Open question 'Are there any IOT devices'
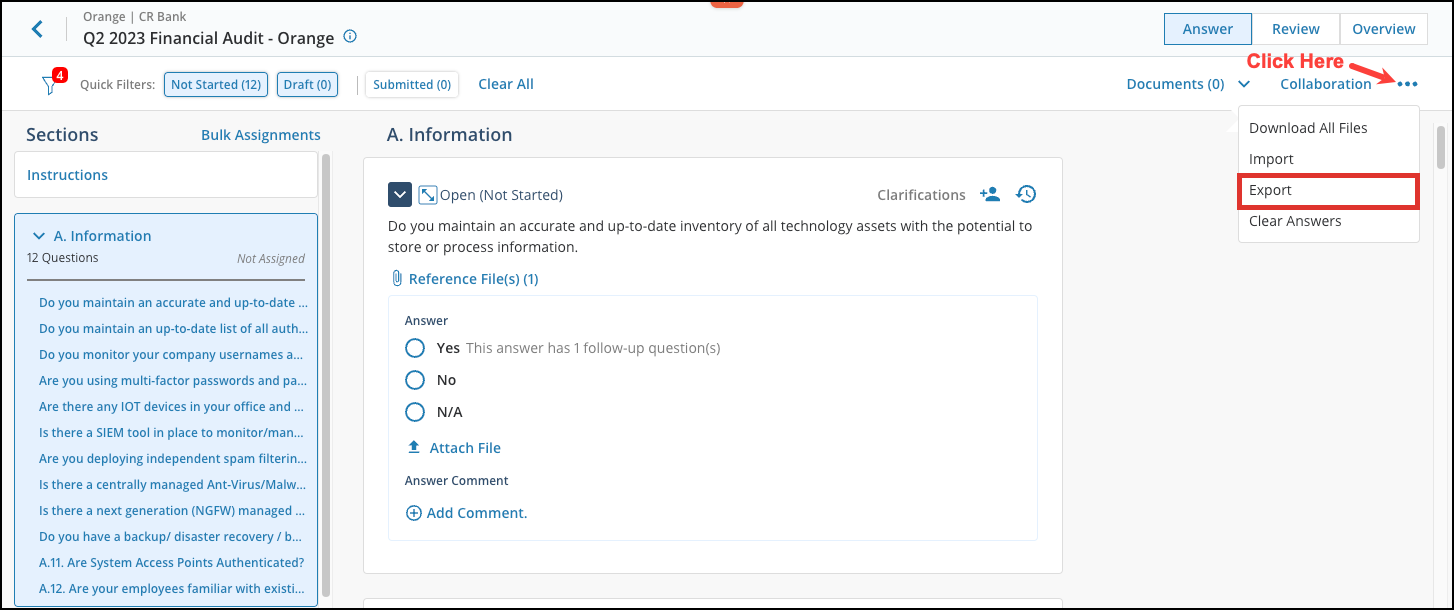 172,407
